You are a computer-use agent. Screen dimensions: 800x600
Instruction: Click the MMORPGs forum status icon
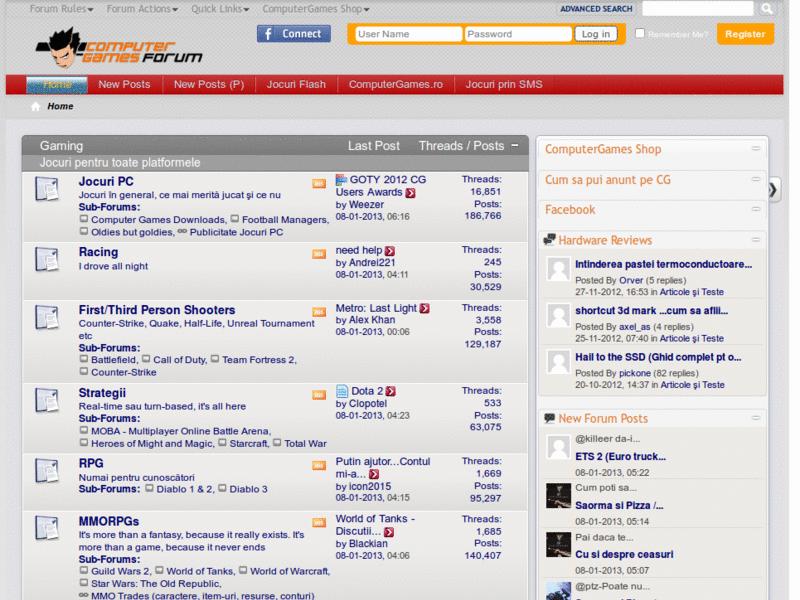[47, 528]
